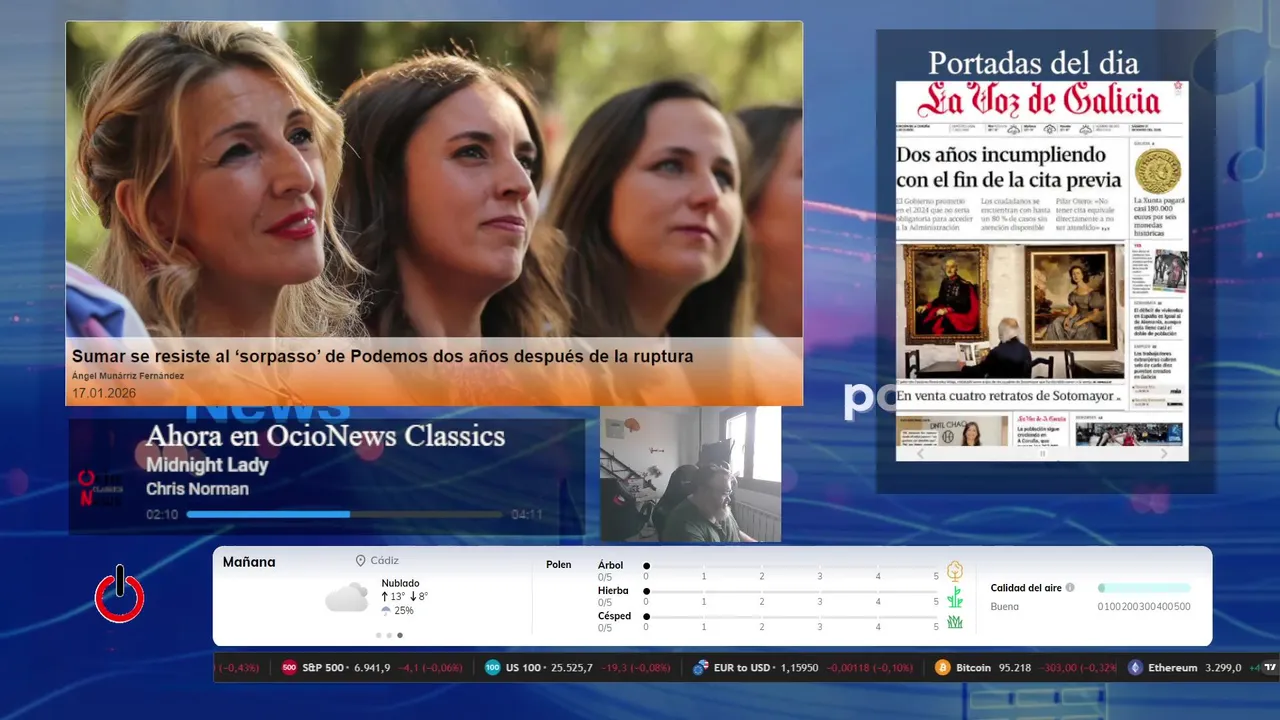Click the rain probability umbrella icon
The image size is (1280, 720).
[x=386, y=610]
